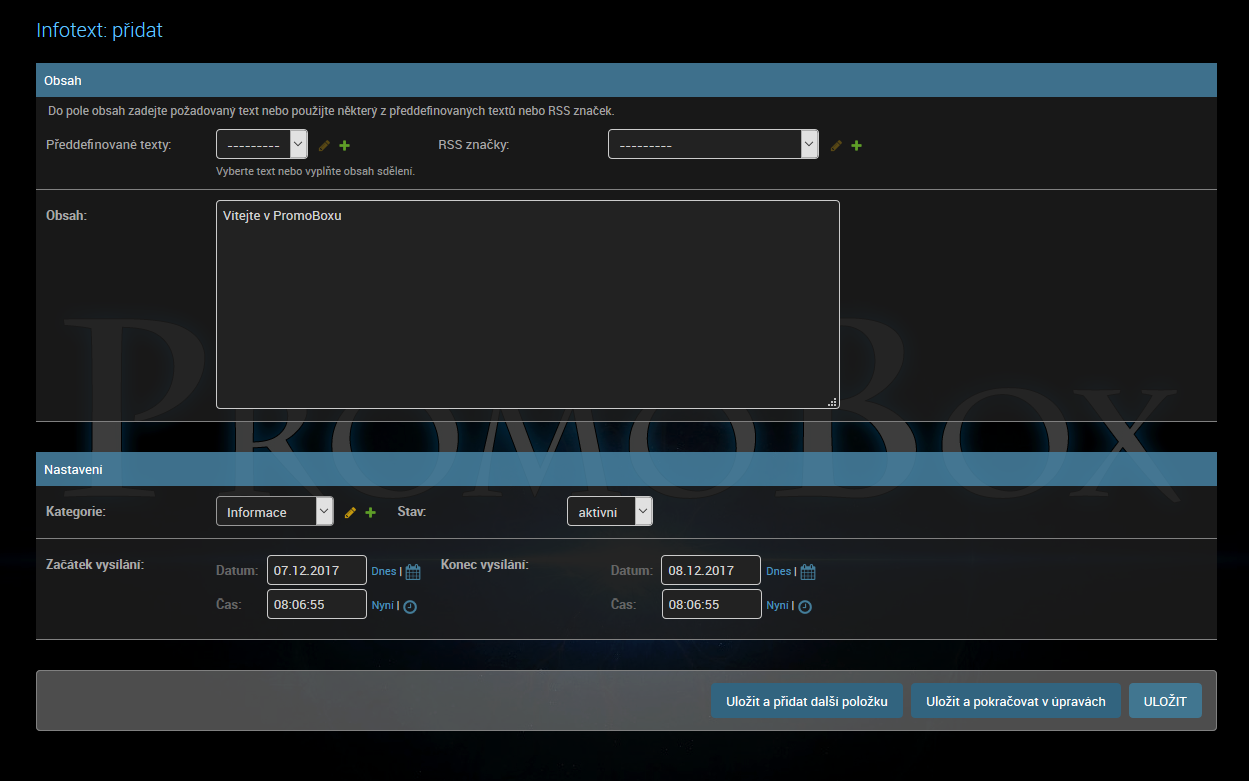Viewport: 1249px width, 781px height.
Task: Change Stav dropdown from aktivní
Action: 609,512
